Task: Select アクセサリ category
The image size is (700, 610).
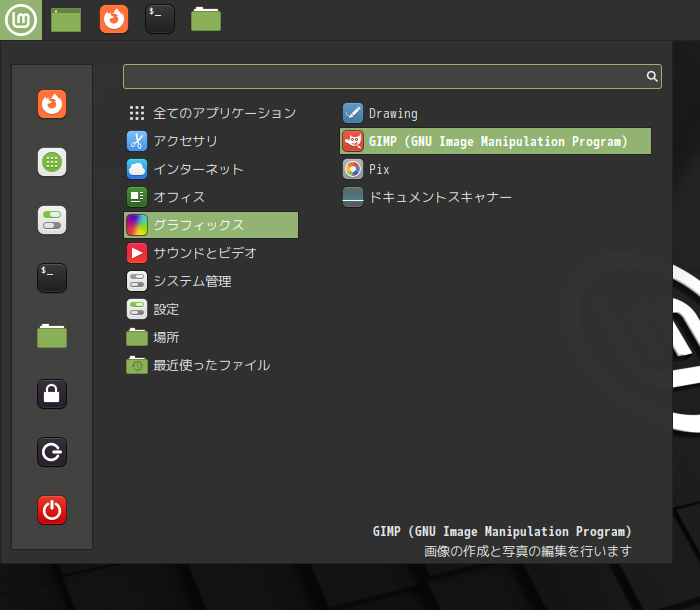Action: click(211, 141)
